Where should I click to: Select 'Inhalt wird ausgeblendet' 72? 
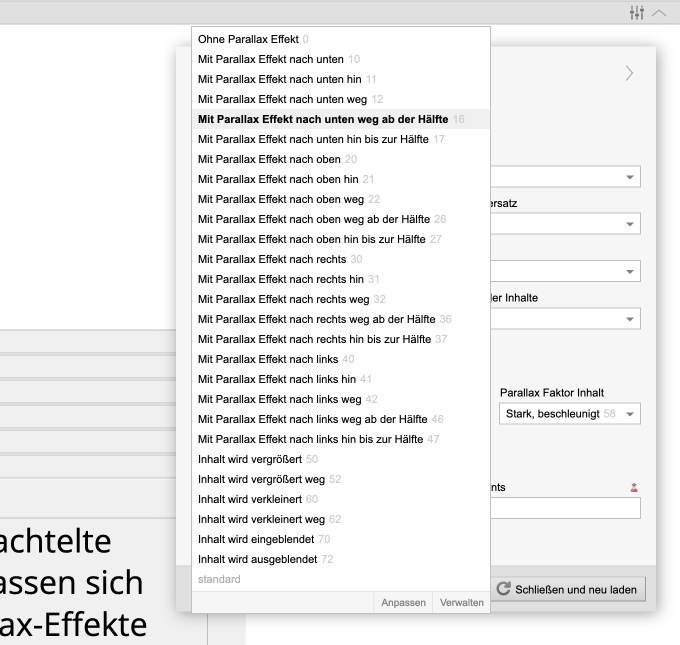coord(341,559)
